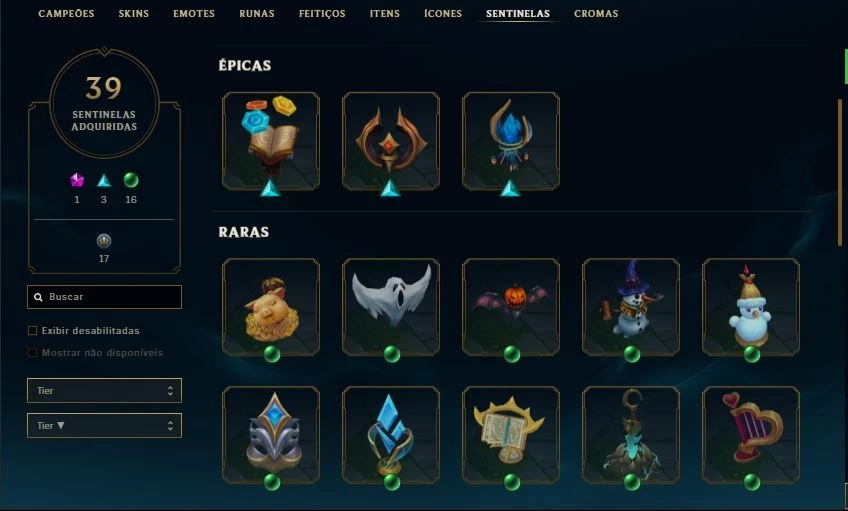The height and width of the screenshot is (511, 848).
Task: Go to the Cromas tab
Action: click(596, 14)
